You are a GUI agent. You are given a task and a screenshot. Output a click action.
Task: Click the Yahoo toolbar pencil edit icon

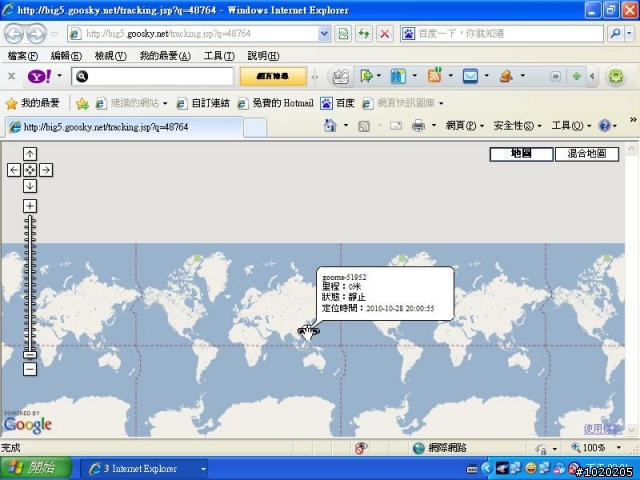pos(340,76)
